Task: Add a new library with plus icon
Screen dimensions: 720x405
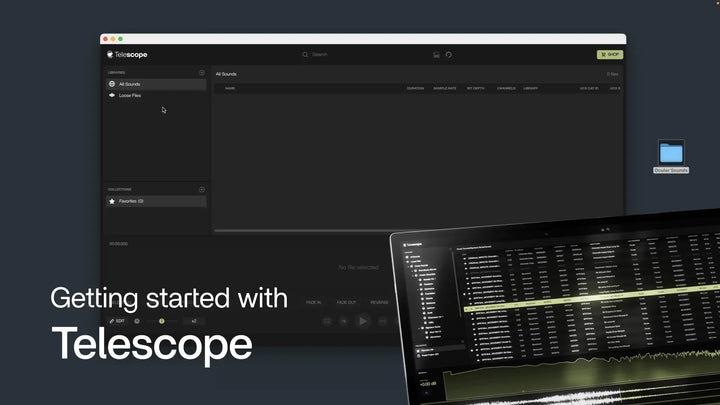Action: pyautogui.click(x=201, y=73)
